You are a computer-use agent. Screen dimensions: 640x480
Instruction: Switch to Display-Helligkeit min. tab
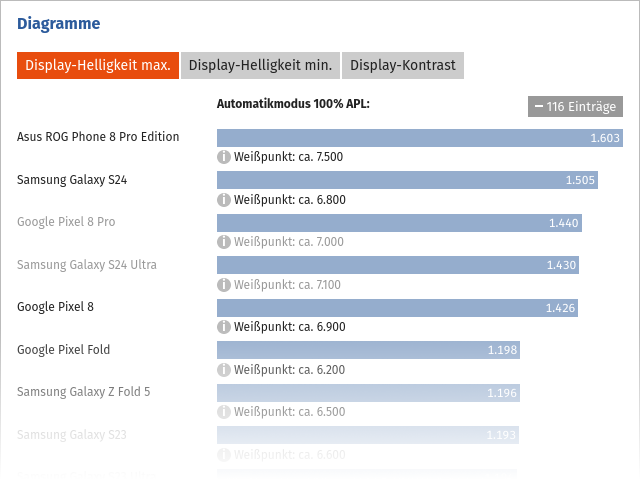coord(260,65)
